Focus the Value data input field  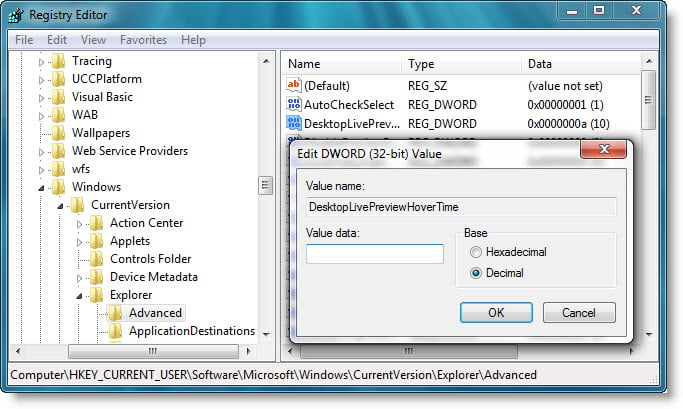point(375,254)
